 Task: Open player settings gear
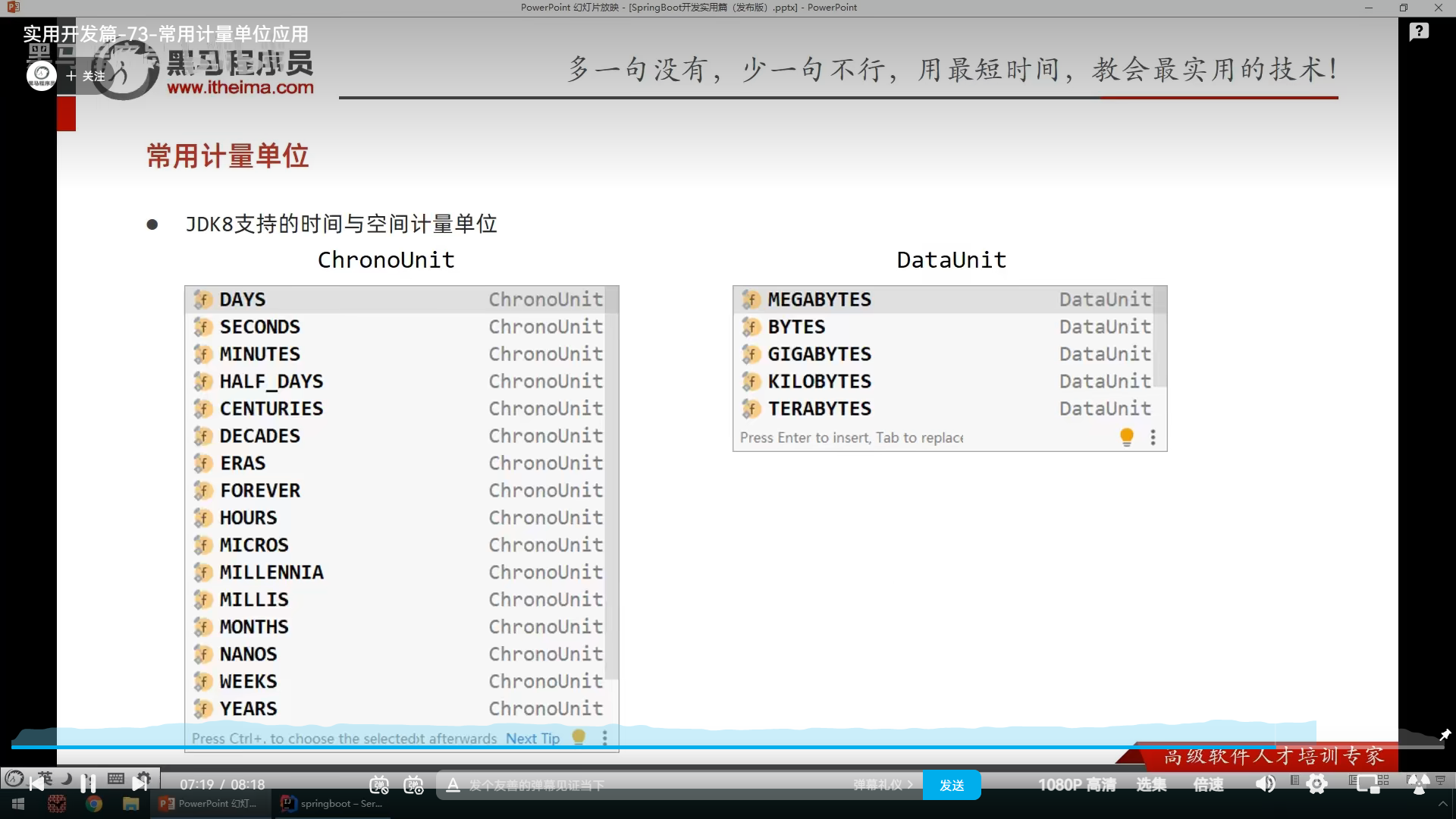click(x=1317, y=784)
